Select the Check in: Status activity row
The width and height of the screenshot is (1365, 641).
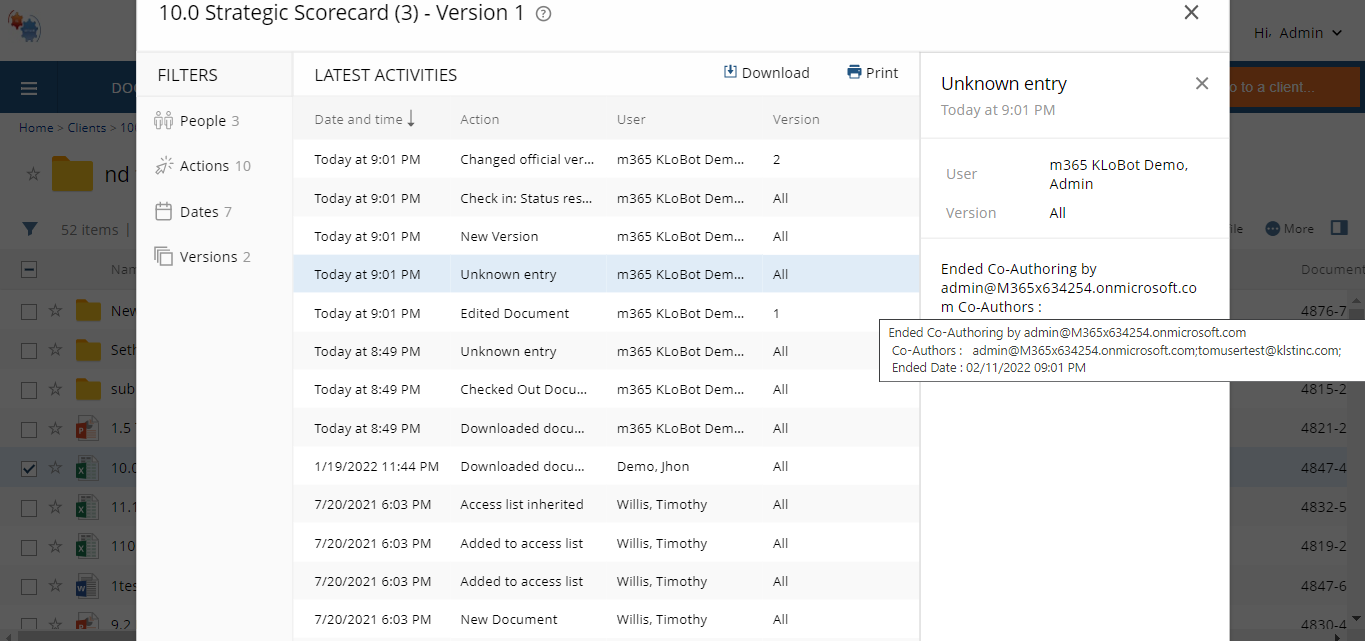(606, 198)
